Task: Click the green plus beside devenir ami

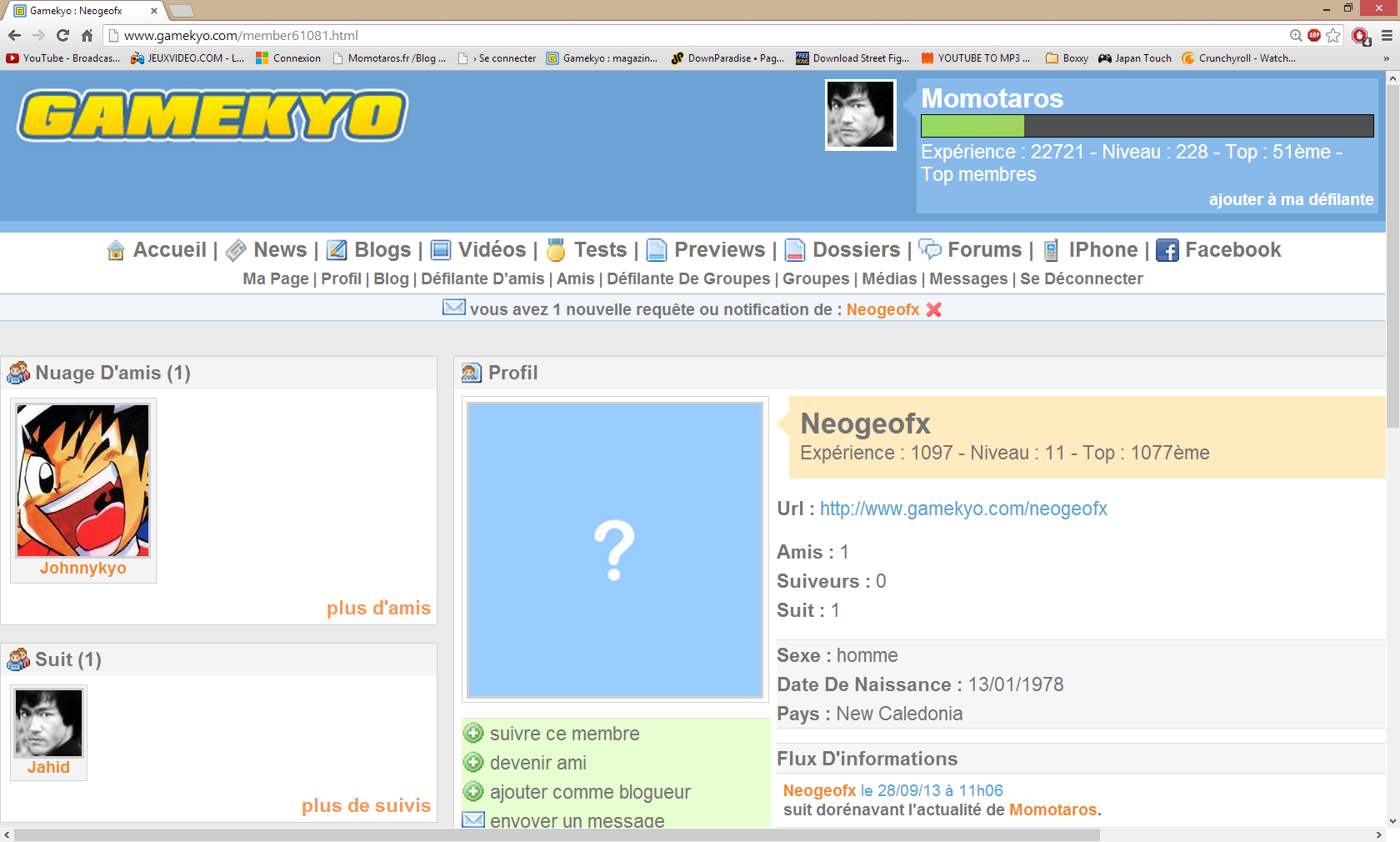Action: 473,763
